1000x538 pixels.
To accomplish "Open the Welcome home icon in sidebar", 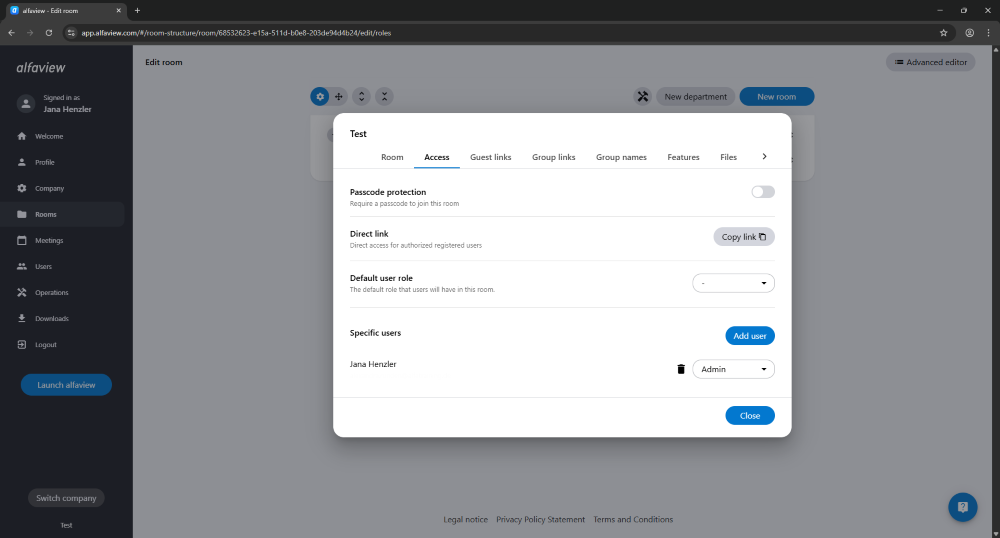I will coord(22,136).
